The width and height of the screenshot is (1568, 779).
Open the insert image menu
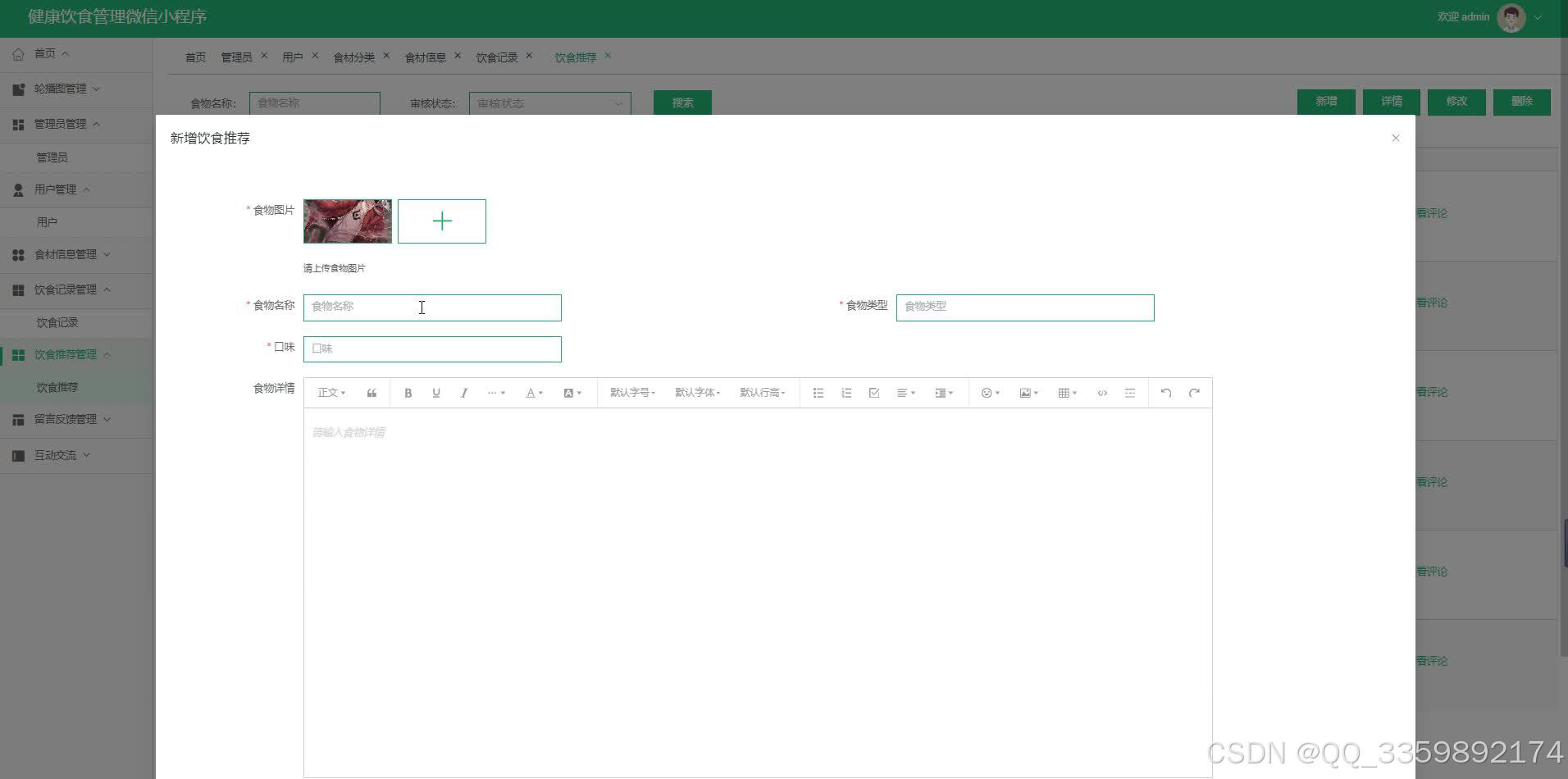point(1028,393)
